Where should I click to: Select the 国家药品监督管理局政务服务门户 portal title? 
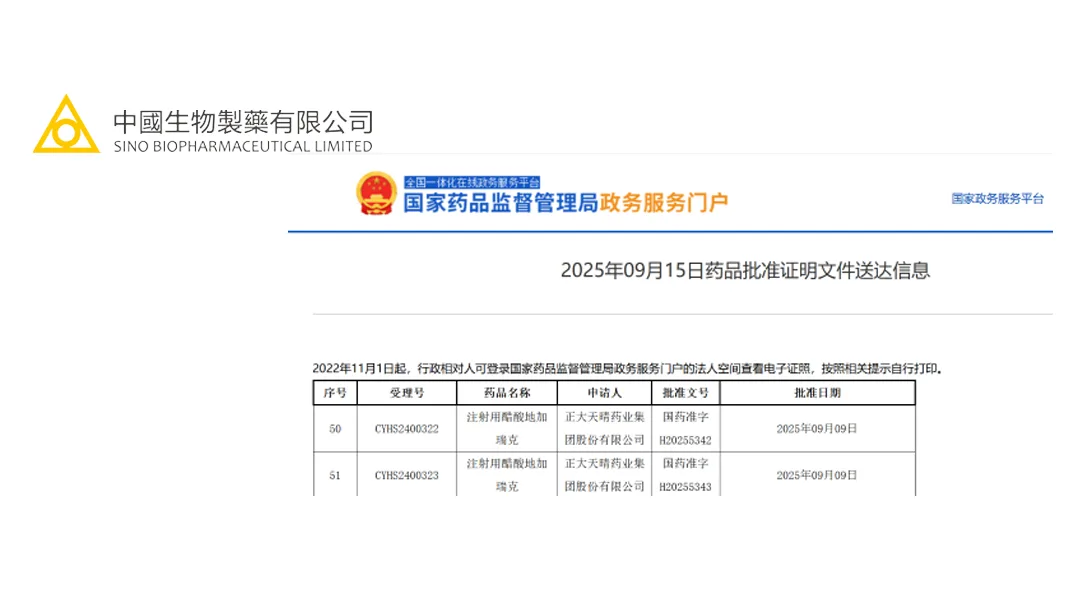click(565, 203)
